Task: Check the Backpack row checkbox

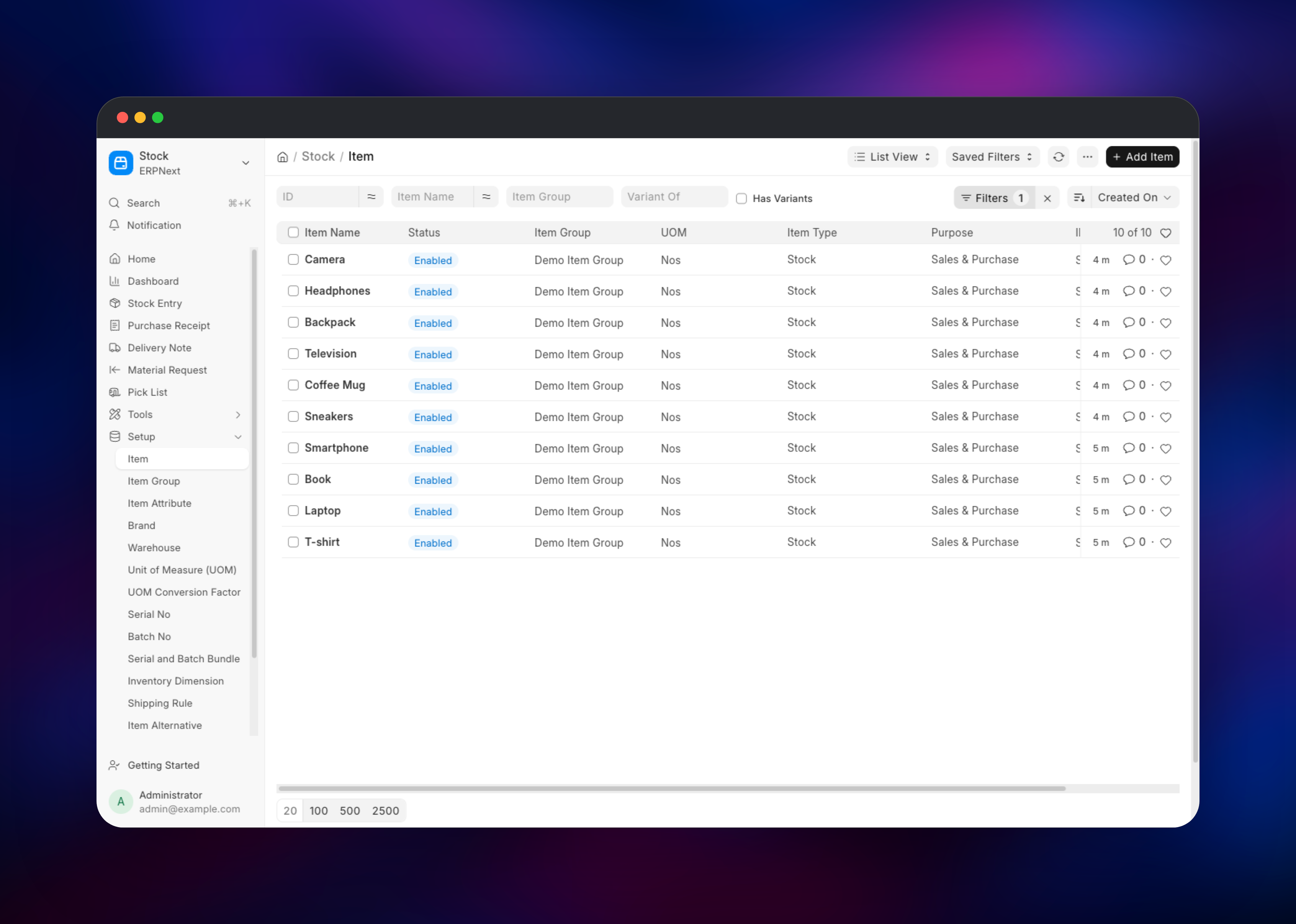Action: pos(293,322)
